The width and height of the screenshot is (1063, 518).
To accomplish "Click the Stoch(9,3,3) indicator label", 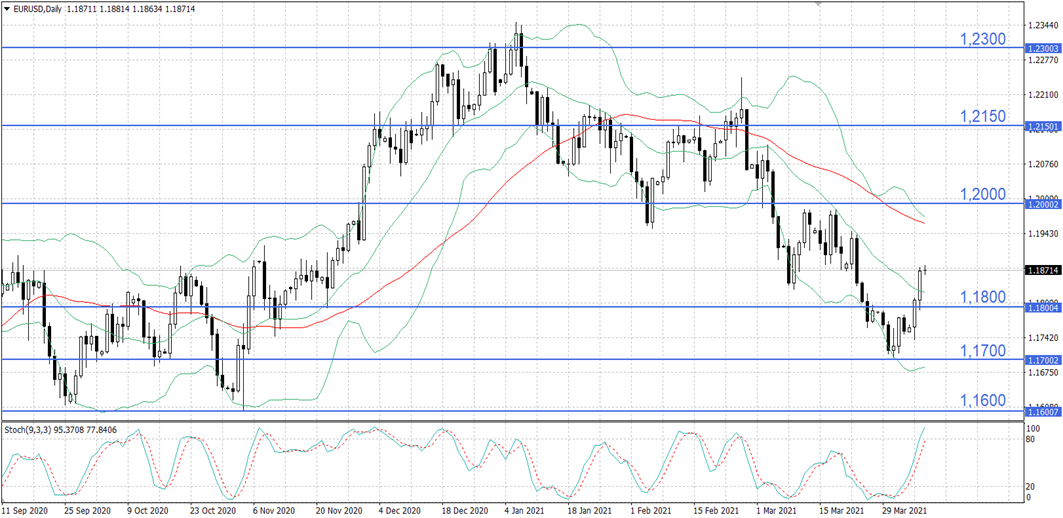I will click(27, 429).
